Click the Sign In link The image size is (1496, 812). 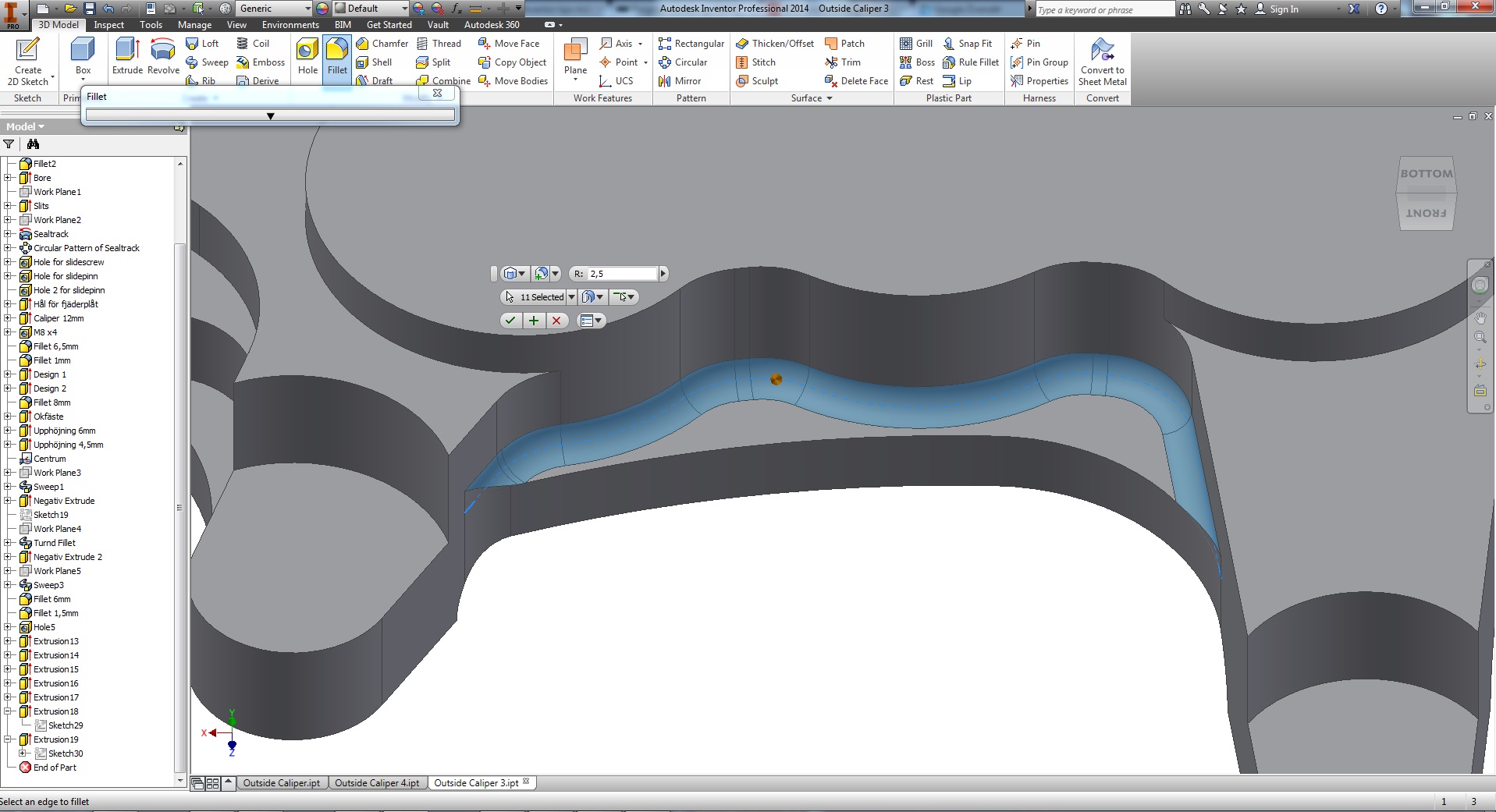[x=1284, y=9]
